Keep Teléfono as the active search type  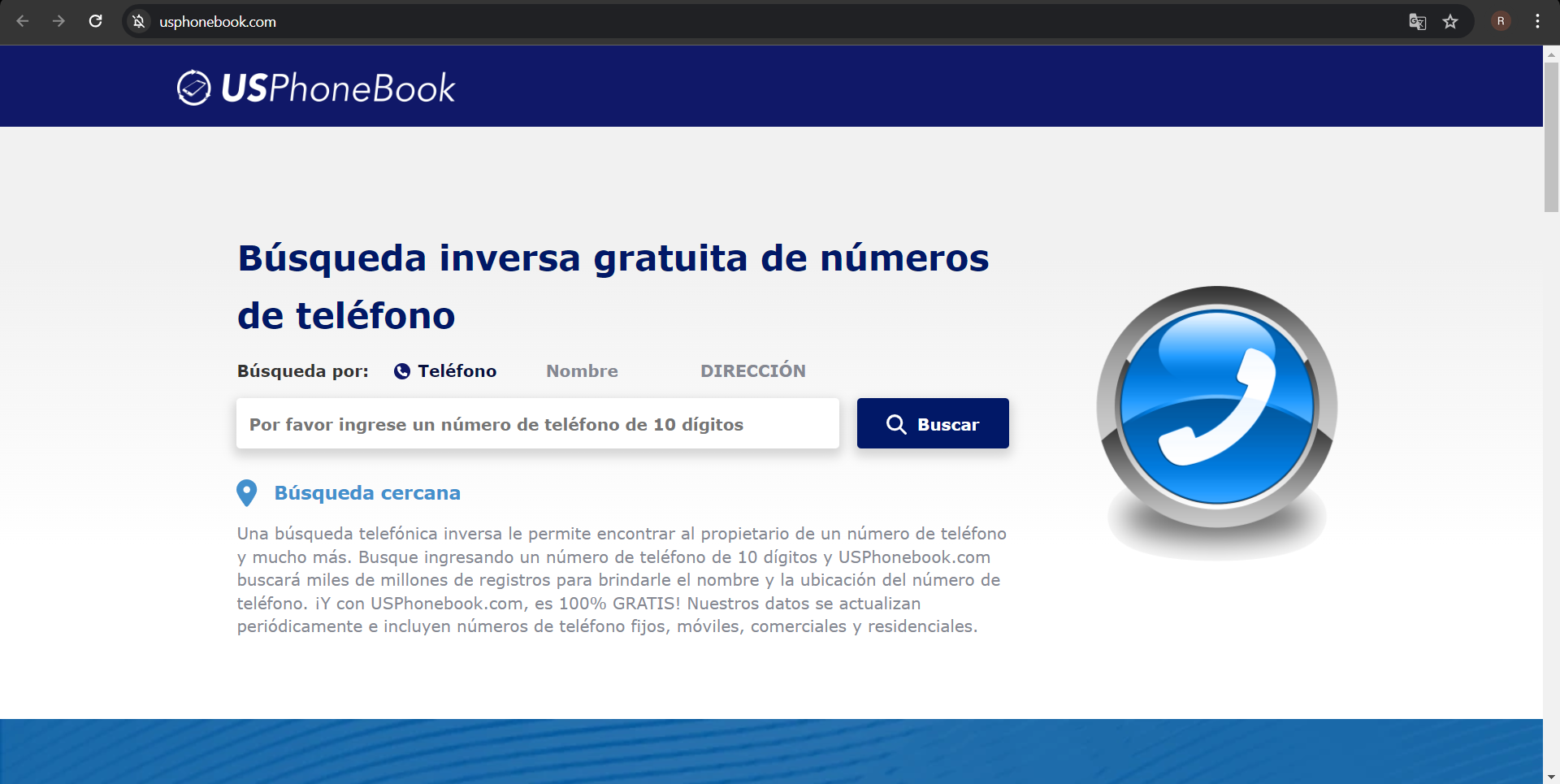click(456, 370)
